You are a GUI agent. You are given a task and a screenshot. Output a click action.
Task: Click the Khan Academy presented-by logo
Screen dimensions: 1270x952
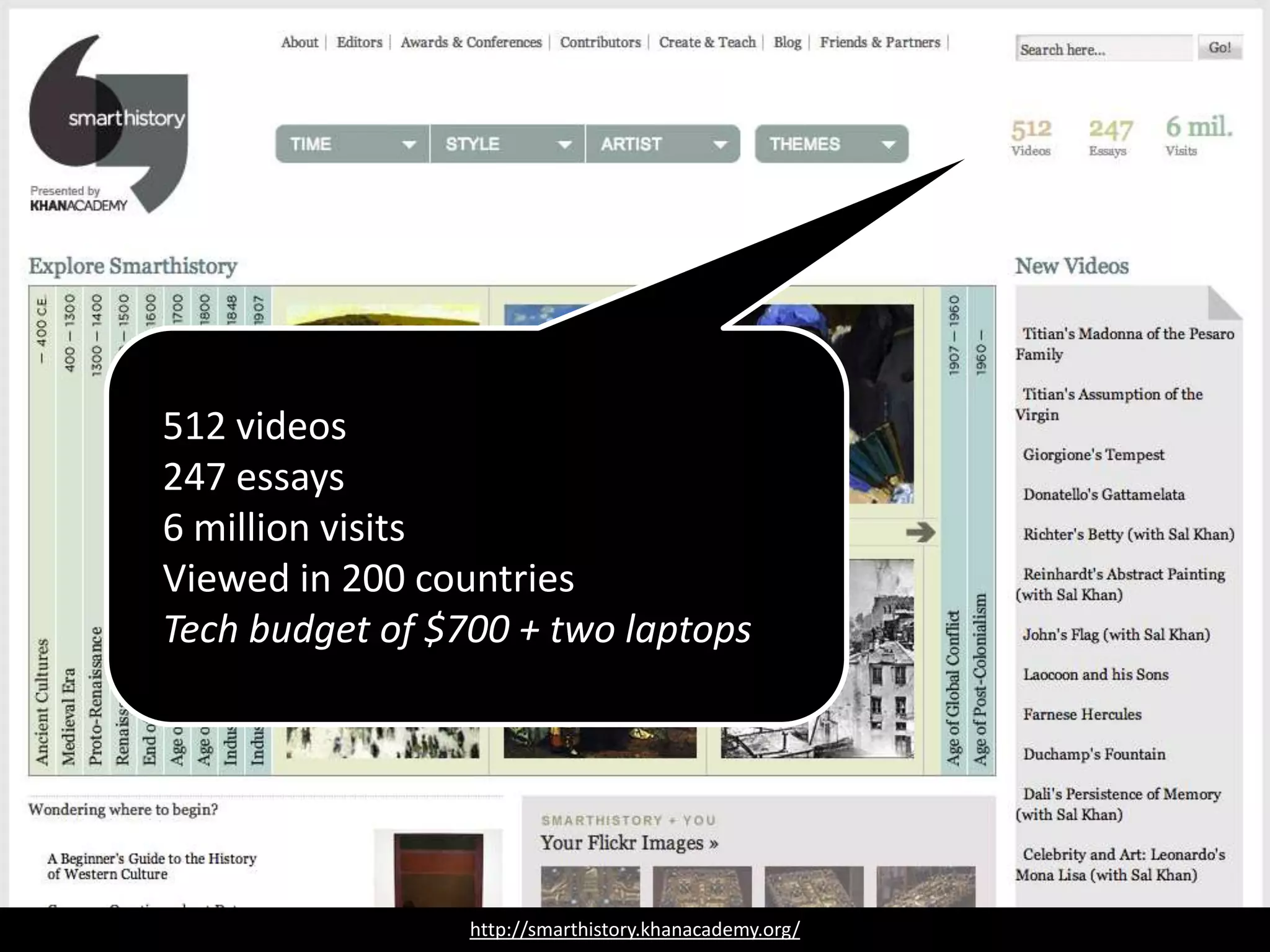coord(78,199)
